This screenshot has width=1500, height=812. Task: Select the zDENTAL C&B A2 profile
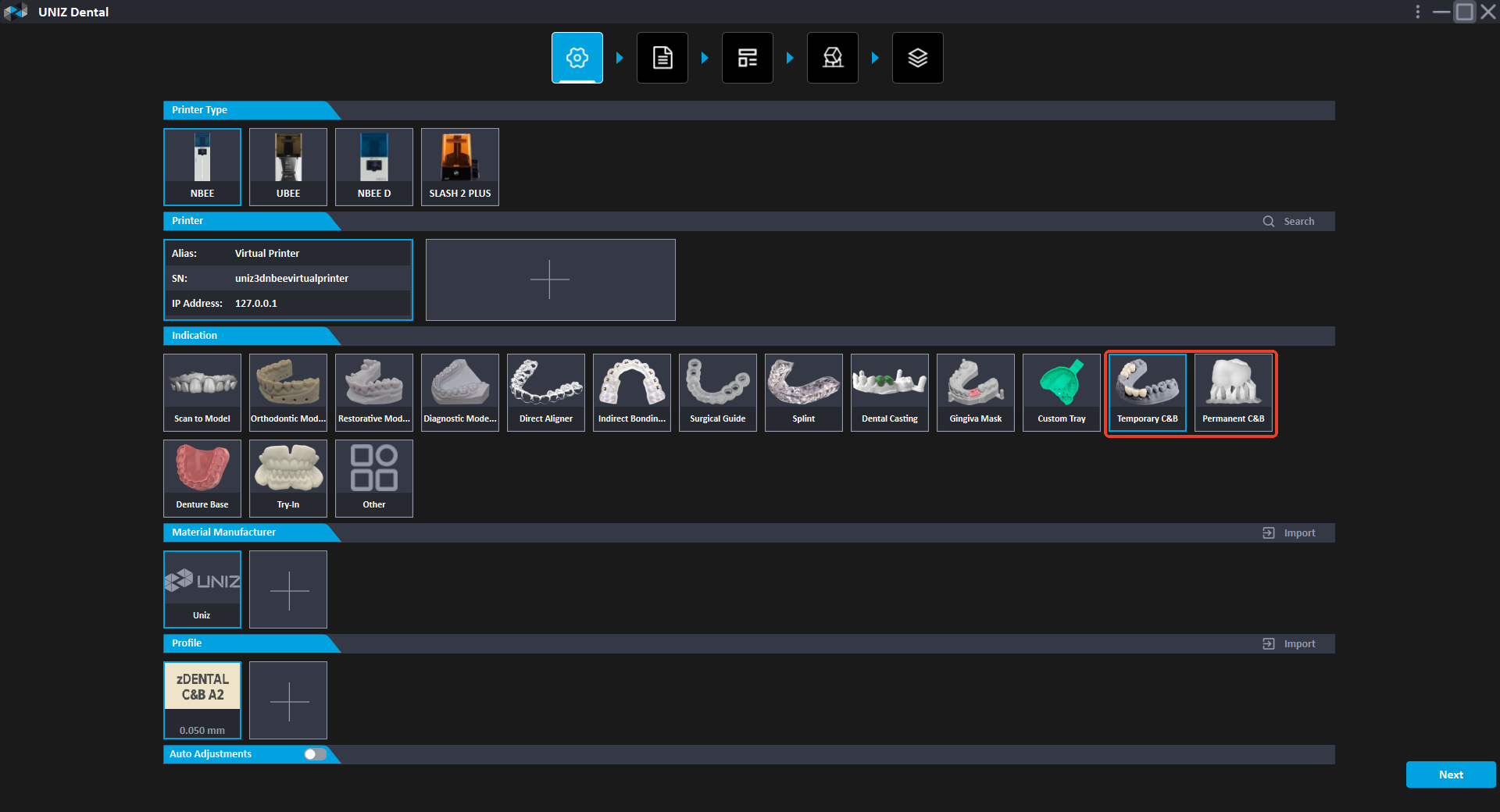(x=202, y=700)
